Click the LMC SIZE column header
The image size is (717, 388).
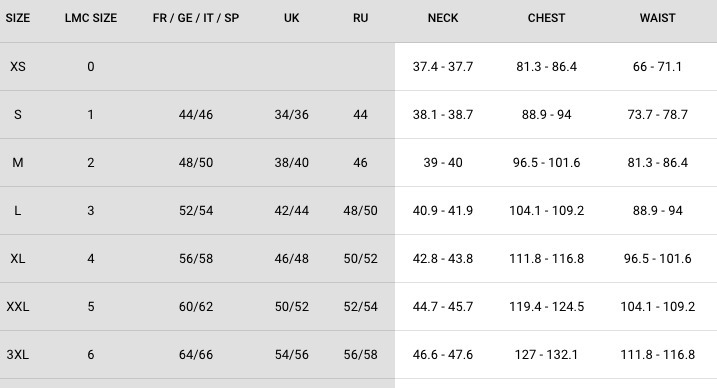pos(91,18)
